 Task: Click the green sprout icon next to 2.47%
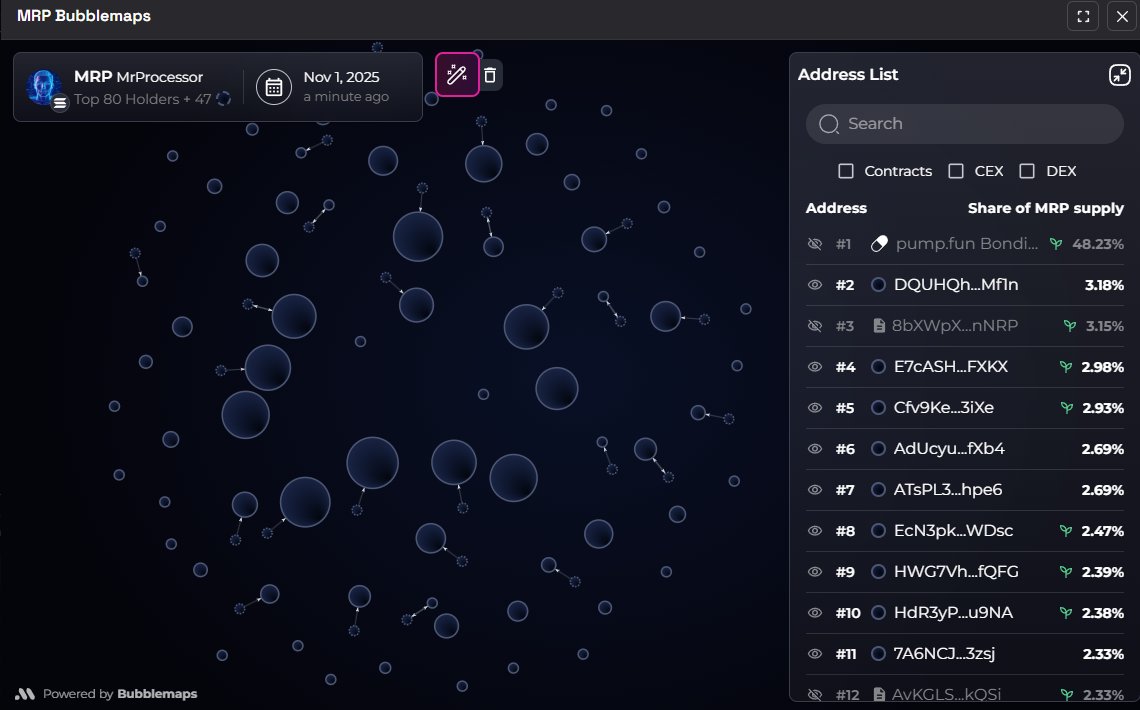[x=1066, y=531]
